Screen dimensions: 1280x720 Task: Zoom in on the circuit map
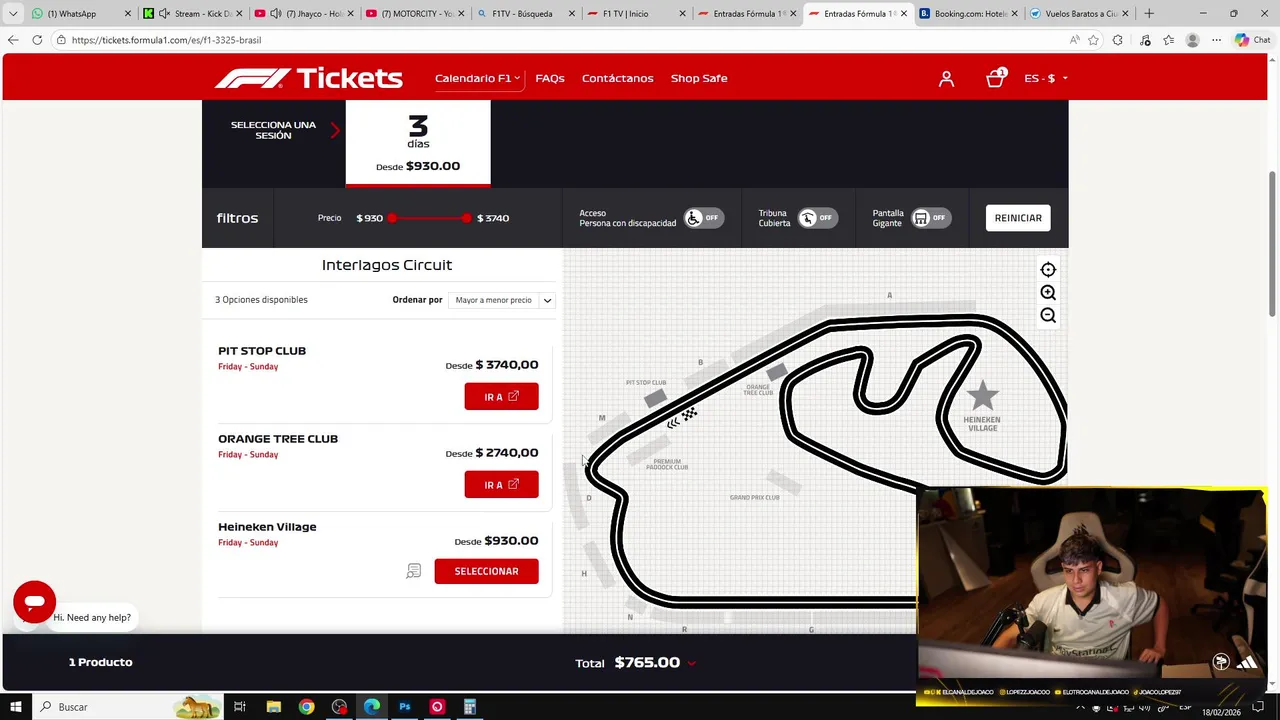coord(1048,293)
